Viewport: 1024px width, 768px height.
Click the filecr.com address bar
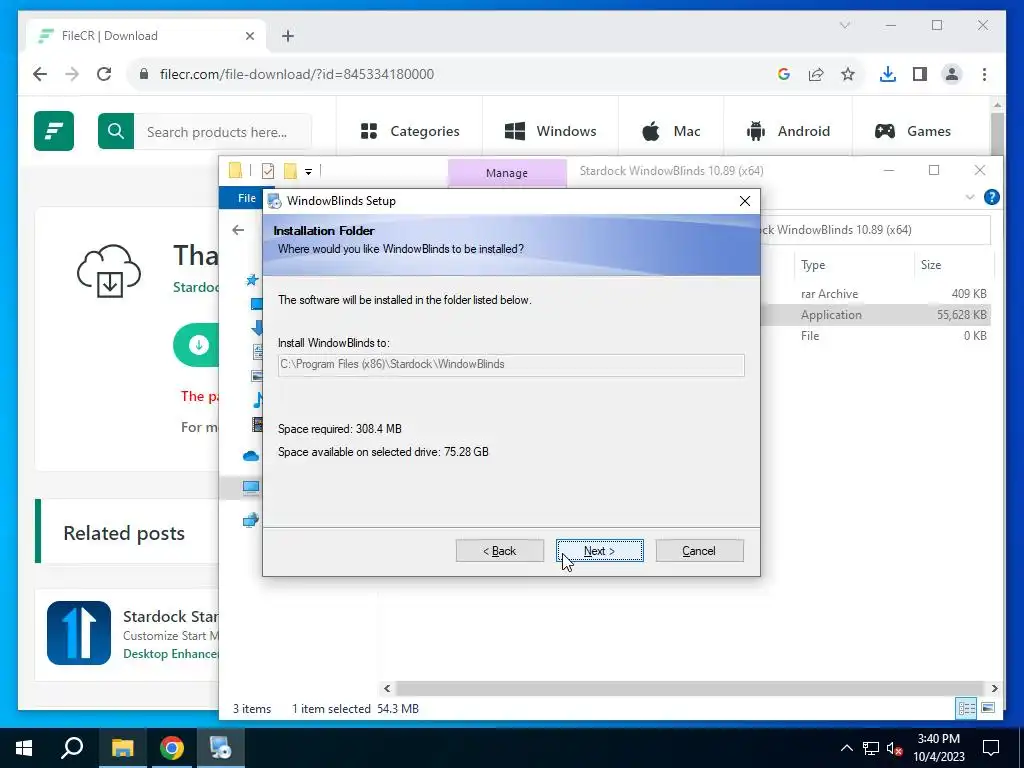(x=451, y=74)
